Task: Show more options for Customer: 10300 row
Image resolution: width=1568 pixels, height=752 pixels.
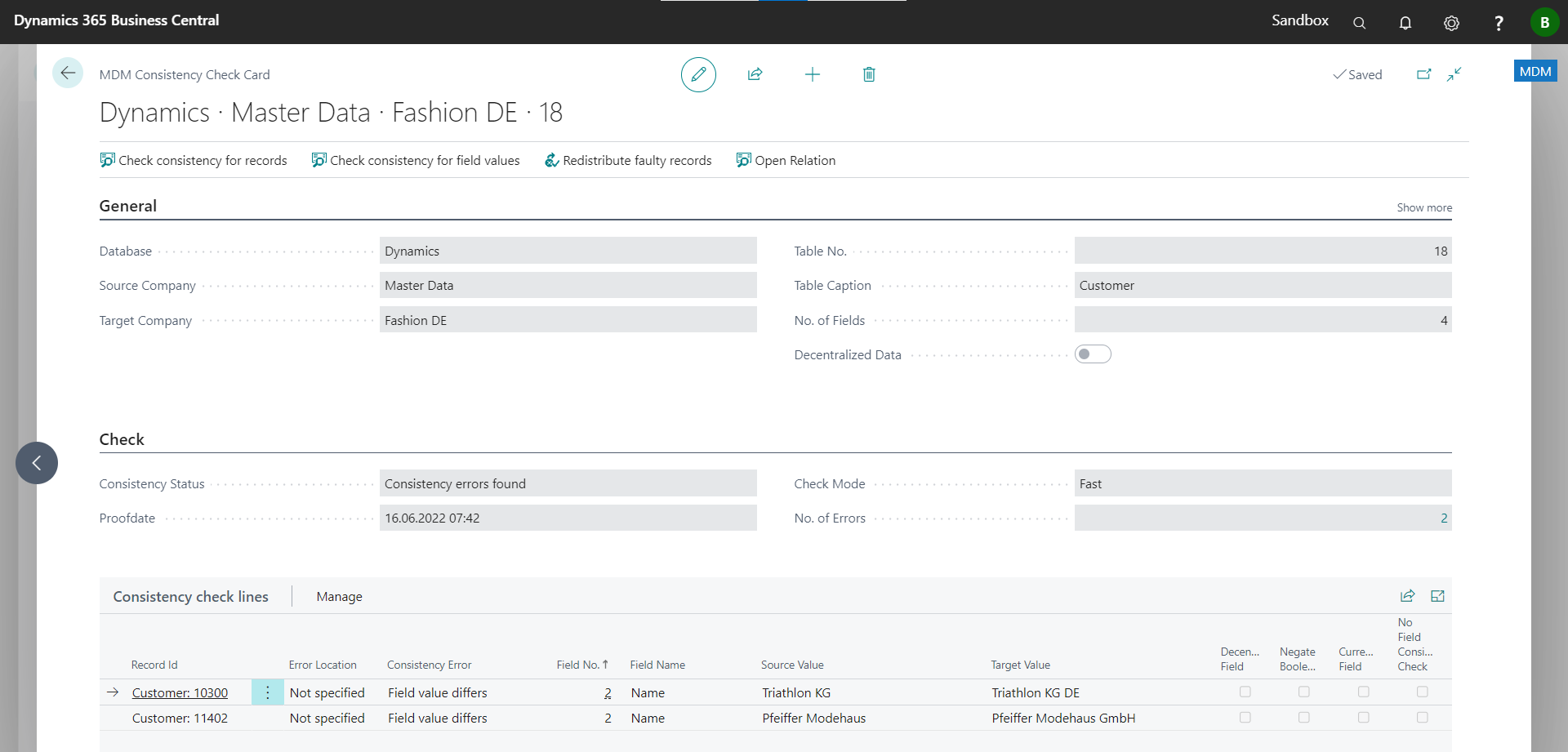Action: click(x=268, y=692)
